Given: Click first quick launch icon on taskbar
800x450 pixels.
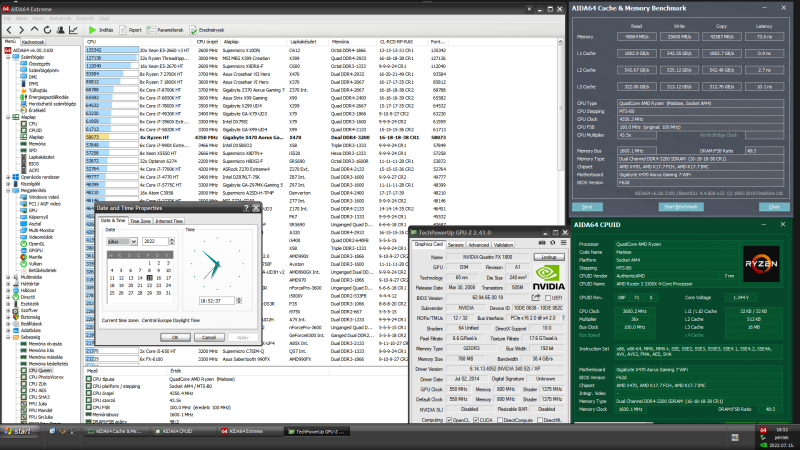Looking at the screenshot, I should pyautogui.click(x=52, y=431).
